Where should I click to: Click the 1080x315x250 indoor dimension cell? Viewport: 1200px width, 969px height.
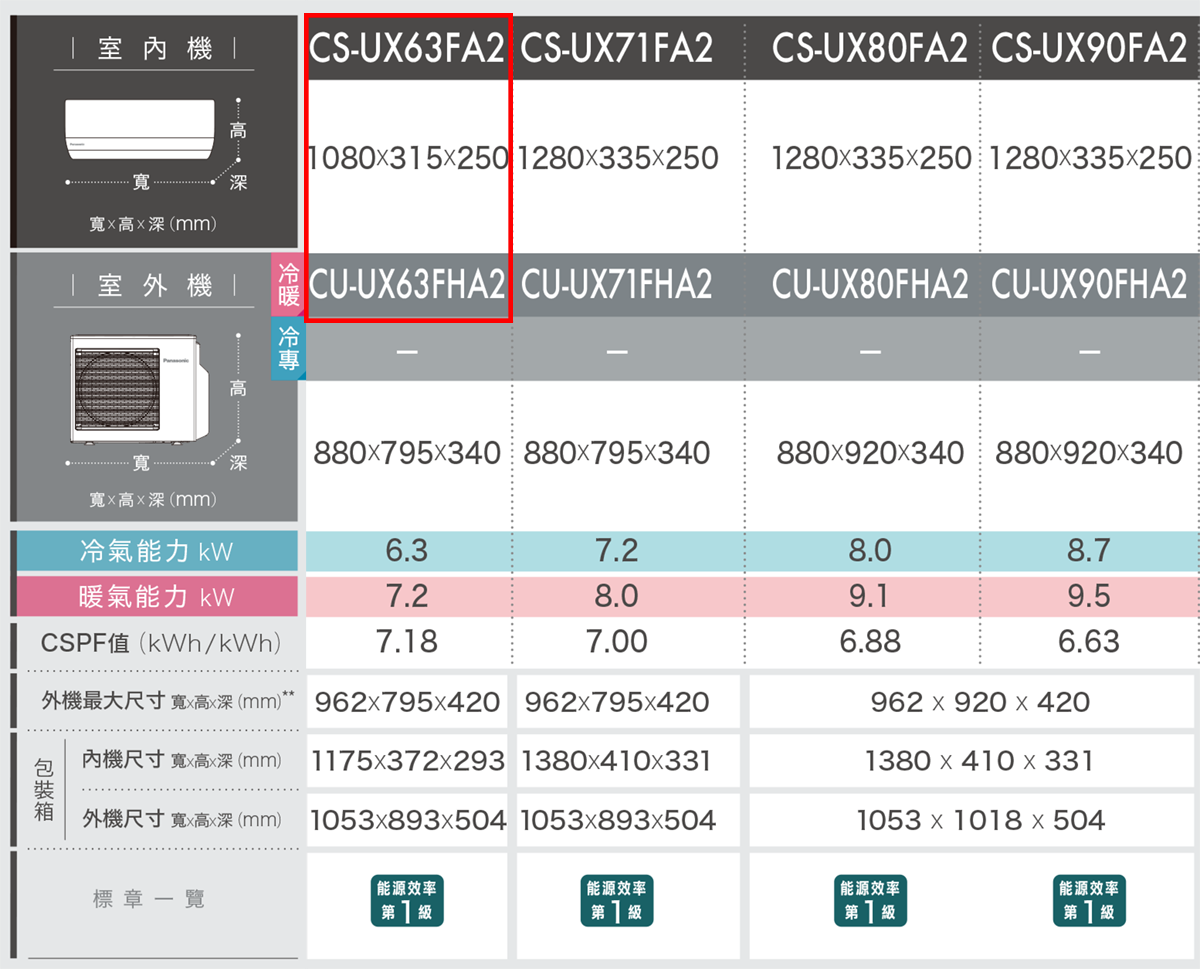[407, 158]
